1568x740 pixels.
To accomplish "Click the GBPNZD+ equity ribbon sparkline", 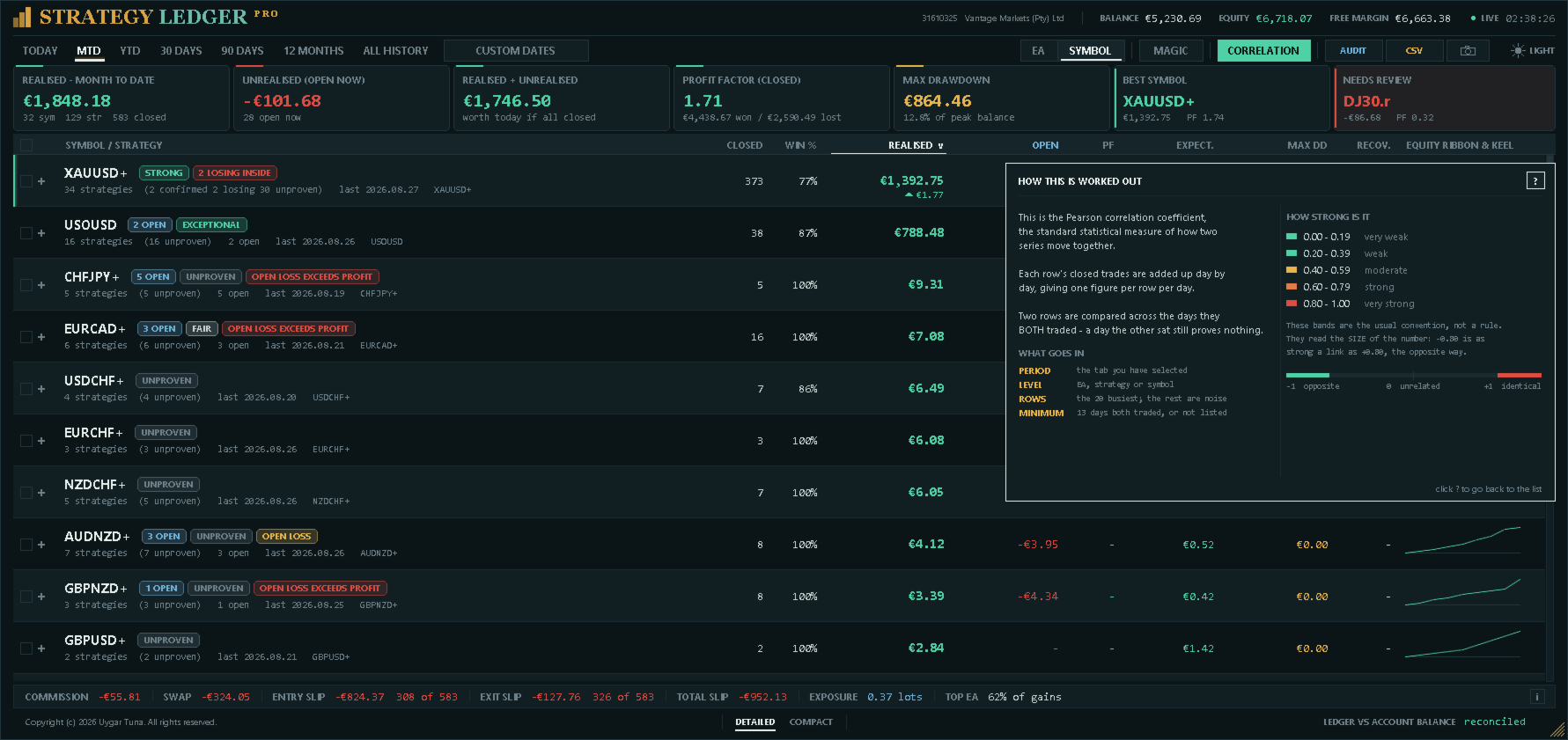I will click(x=1462, y=592).
